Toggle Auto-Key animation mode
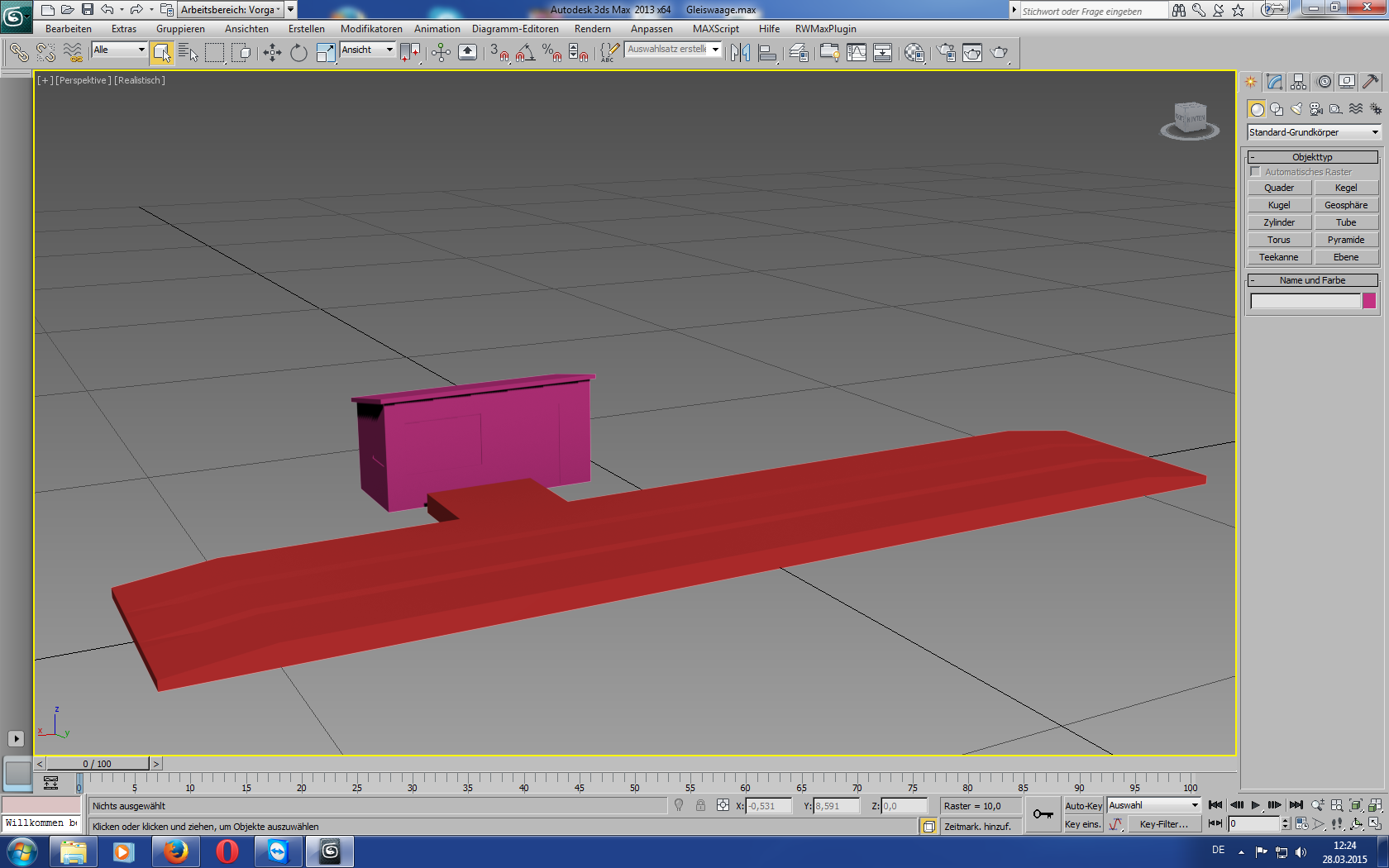The image size is (1389, 868). click(1082, 806)
